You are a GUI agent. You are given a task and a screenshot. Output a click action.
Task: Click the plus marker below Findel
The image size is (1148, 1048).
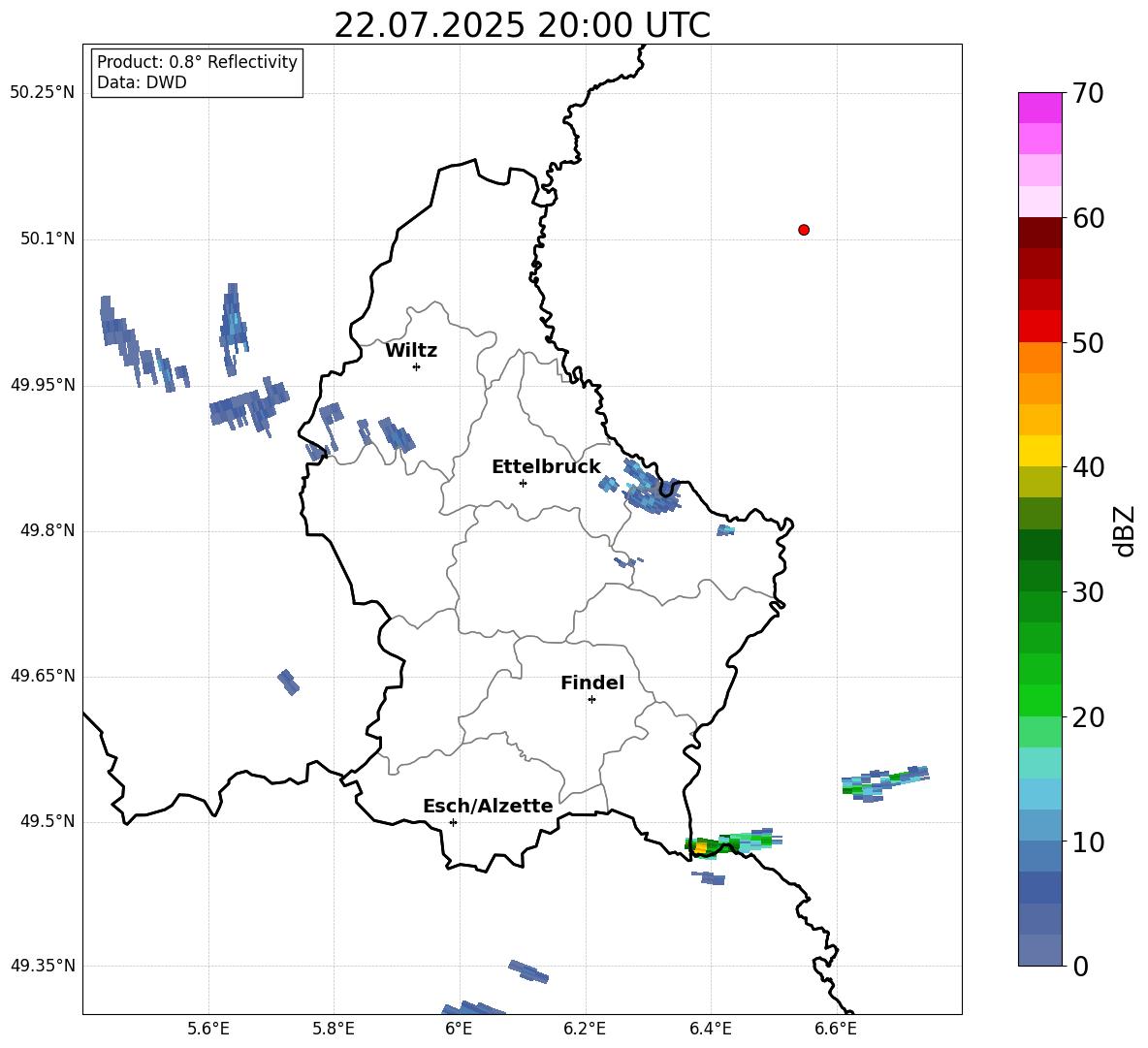click(x=591, y=700)
